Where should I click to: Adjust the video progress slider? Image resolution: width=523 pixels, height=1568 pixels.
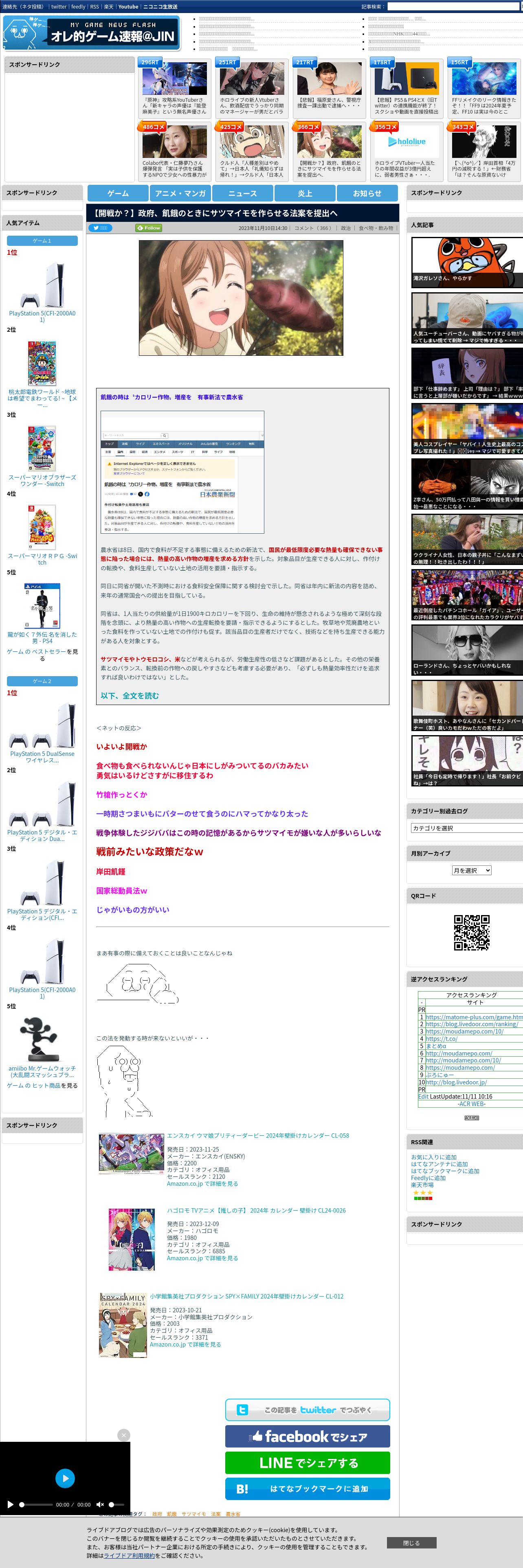pyautogui.click(x=36, y=1504)
